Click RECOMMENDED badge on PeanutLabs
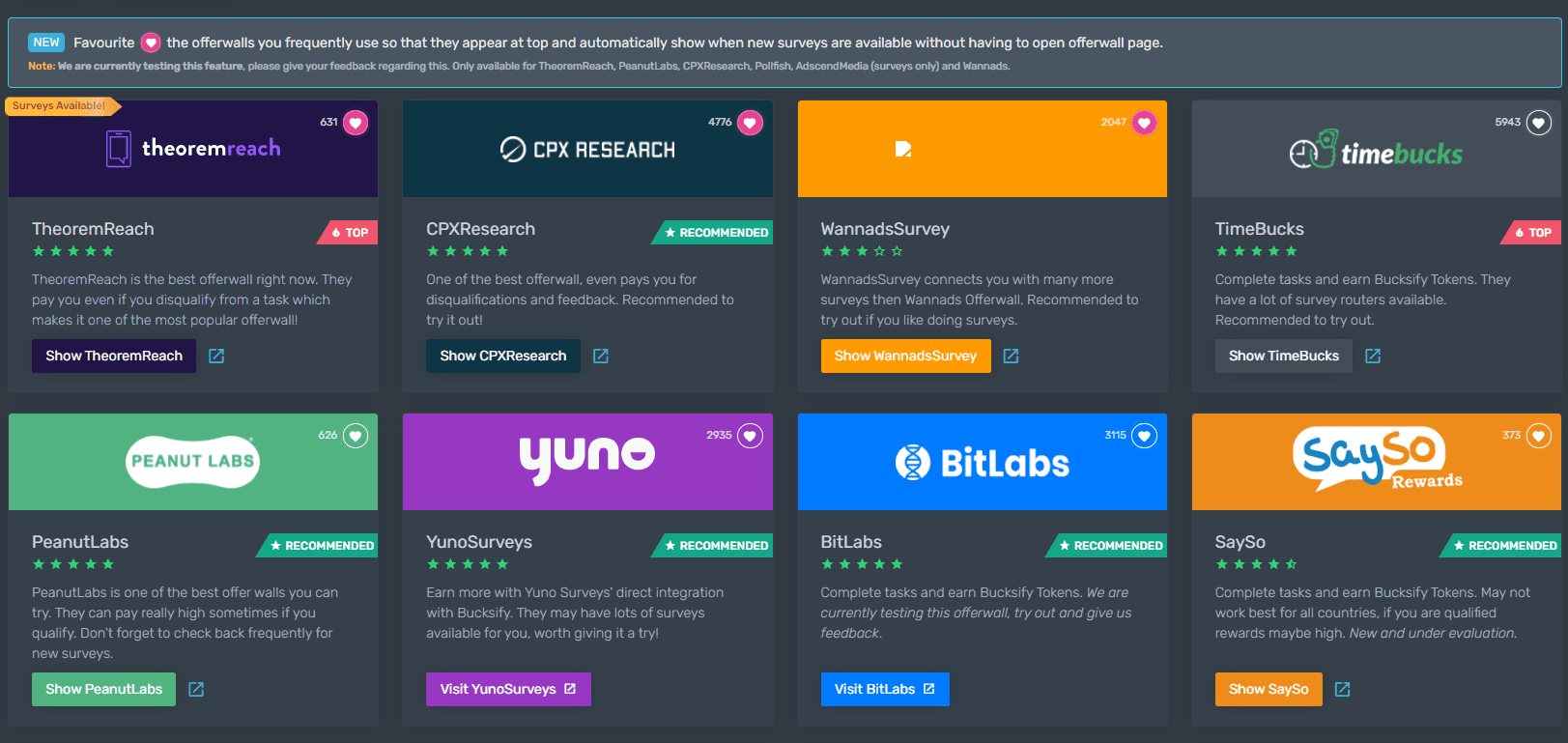 pyautogui.click(x=319, y=546)
